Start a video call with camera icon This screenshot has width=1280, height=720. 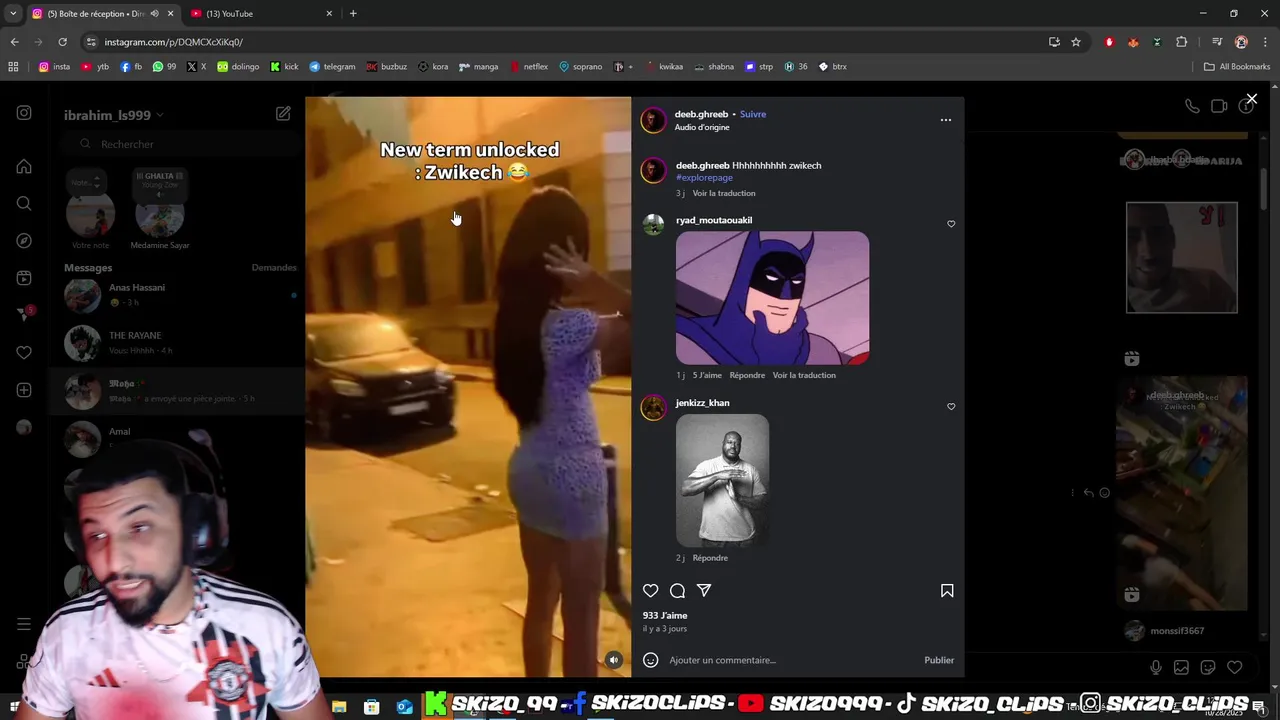coord(1219,106)
